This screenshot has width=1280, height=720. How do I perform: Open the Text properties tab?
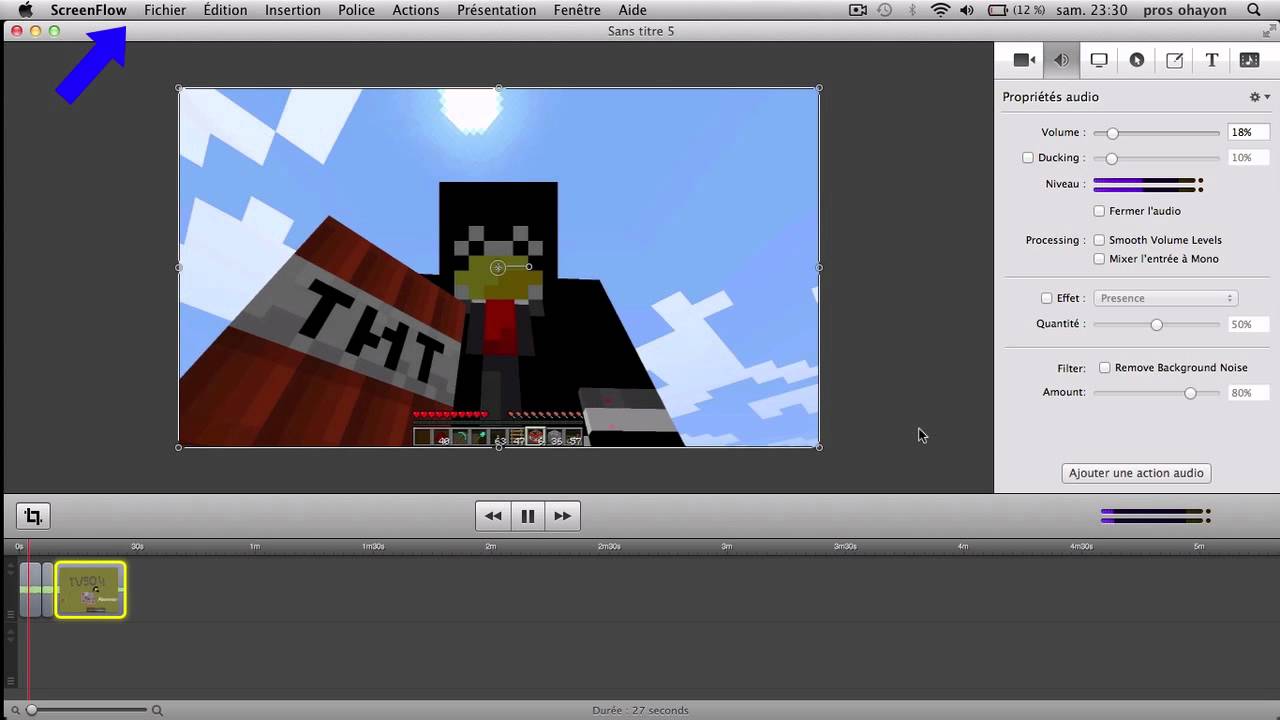(x=1212, y=60)
